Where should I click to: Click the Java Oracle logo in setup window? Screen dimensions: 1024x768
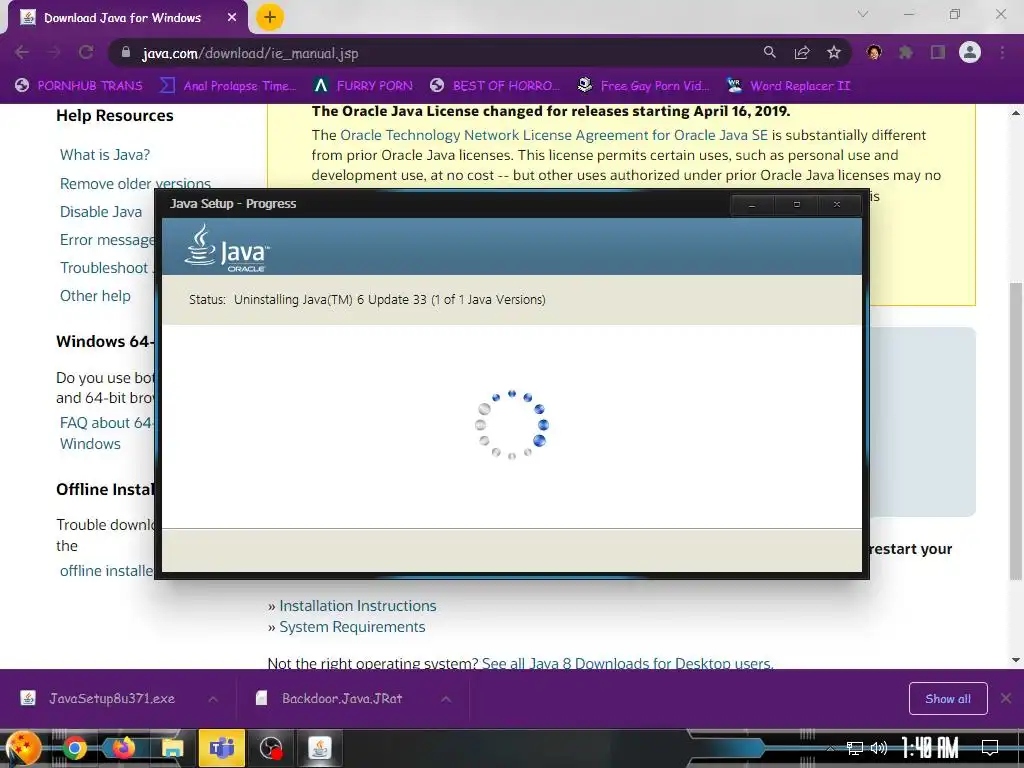[x=226, y=248]
